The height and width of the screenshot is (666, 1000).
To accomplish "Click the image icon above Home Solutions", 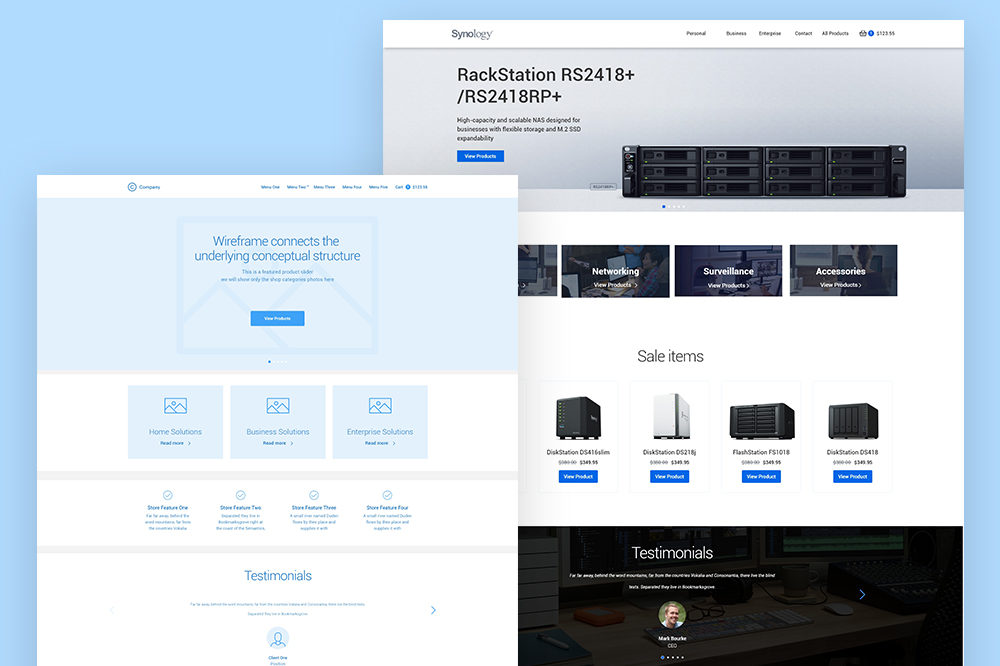I will tap(175, 406).
